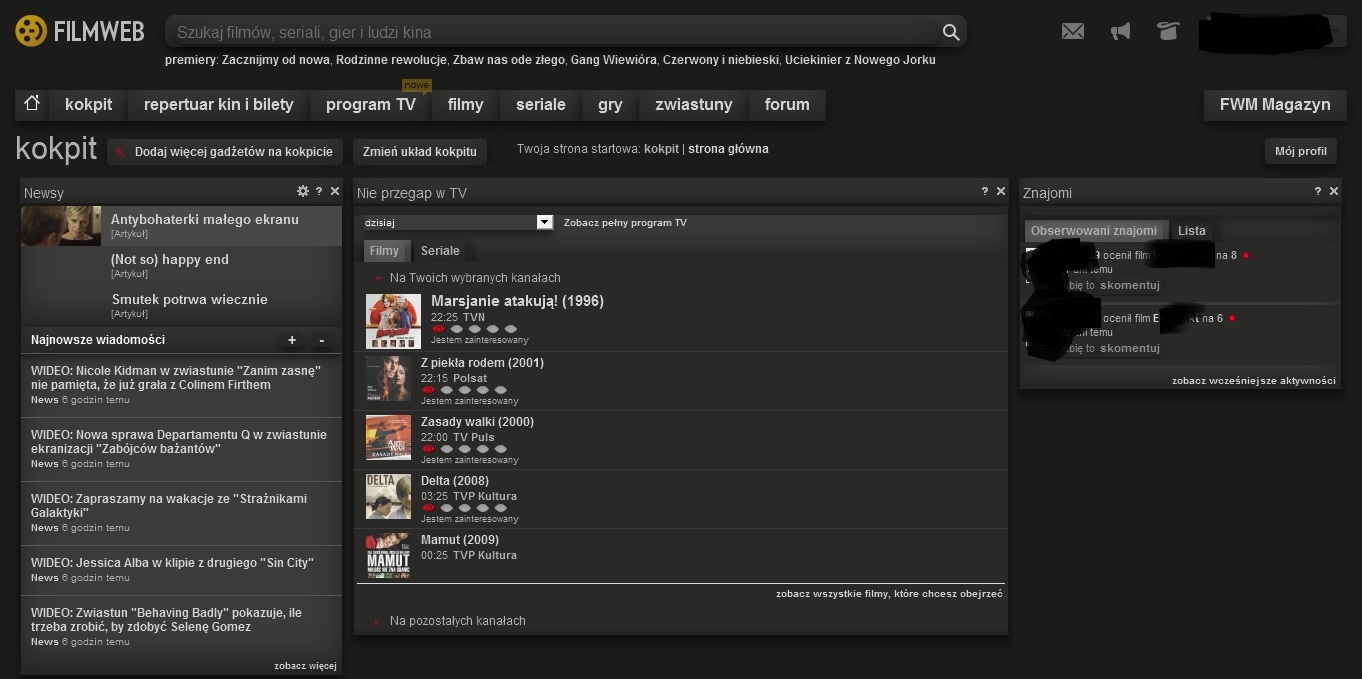Select the Lista tab in Znajomi panel

[x=1192, y=230]
